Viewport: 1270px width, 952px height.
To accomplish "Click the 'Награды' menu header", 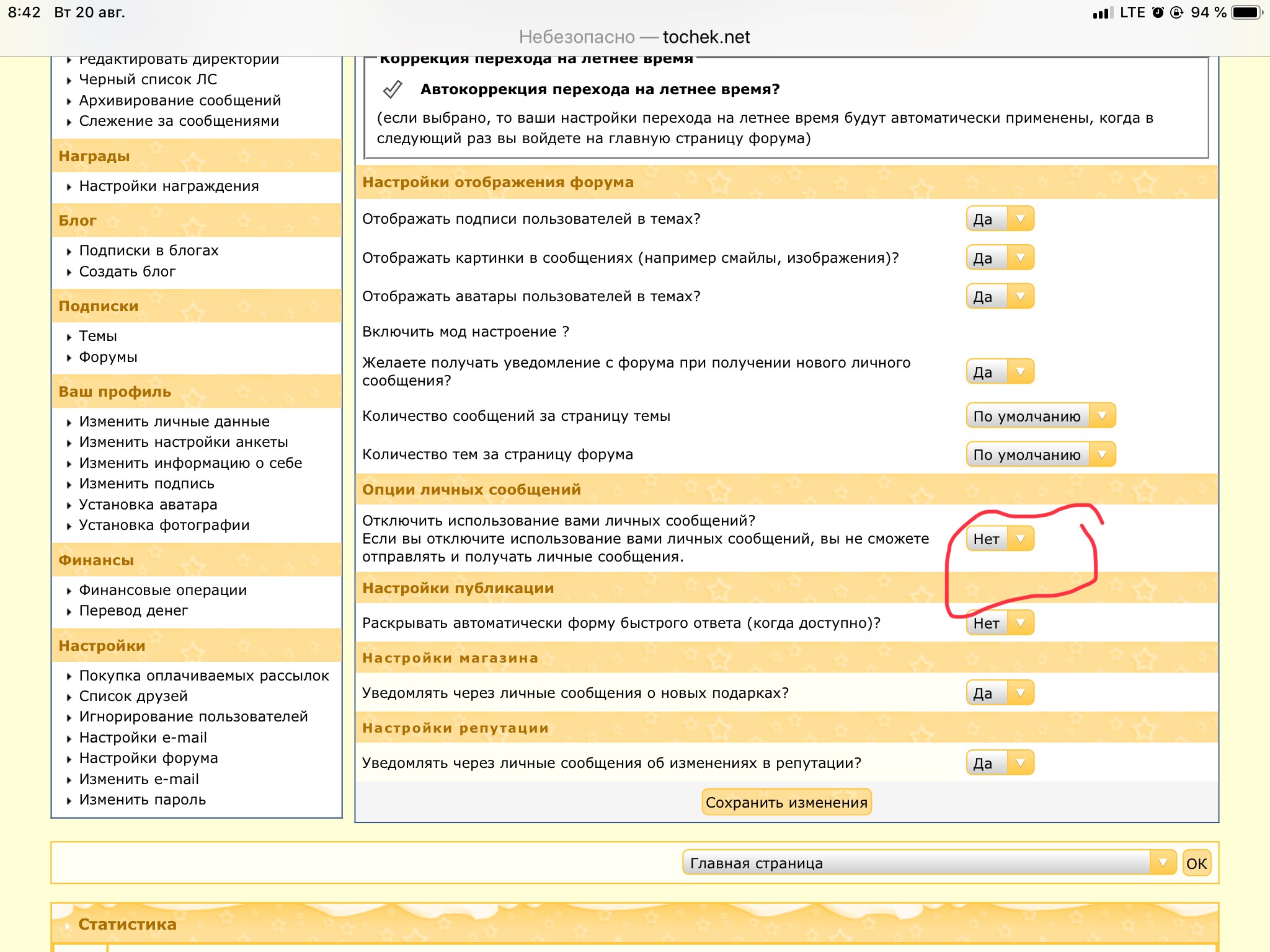I will click(94, 156).
